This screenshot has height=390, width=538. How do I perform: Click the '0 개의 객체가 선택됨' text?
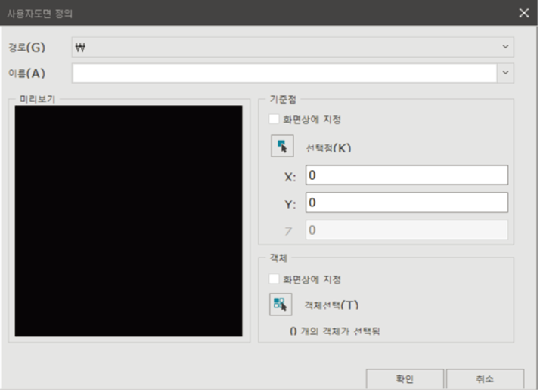point(335,331)
